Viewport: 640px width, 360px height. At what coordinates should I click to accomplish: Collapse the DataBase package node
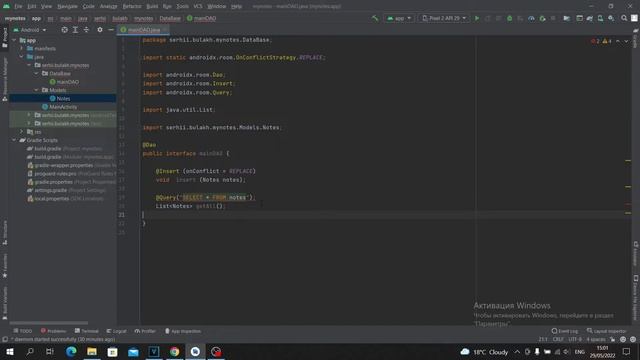[x=37, y=73]
